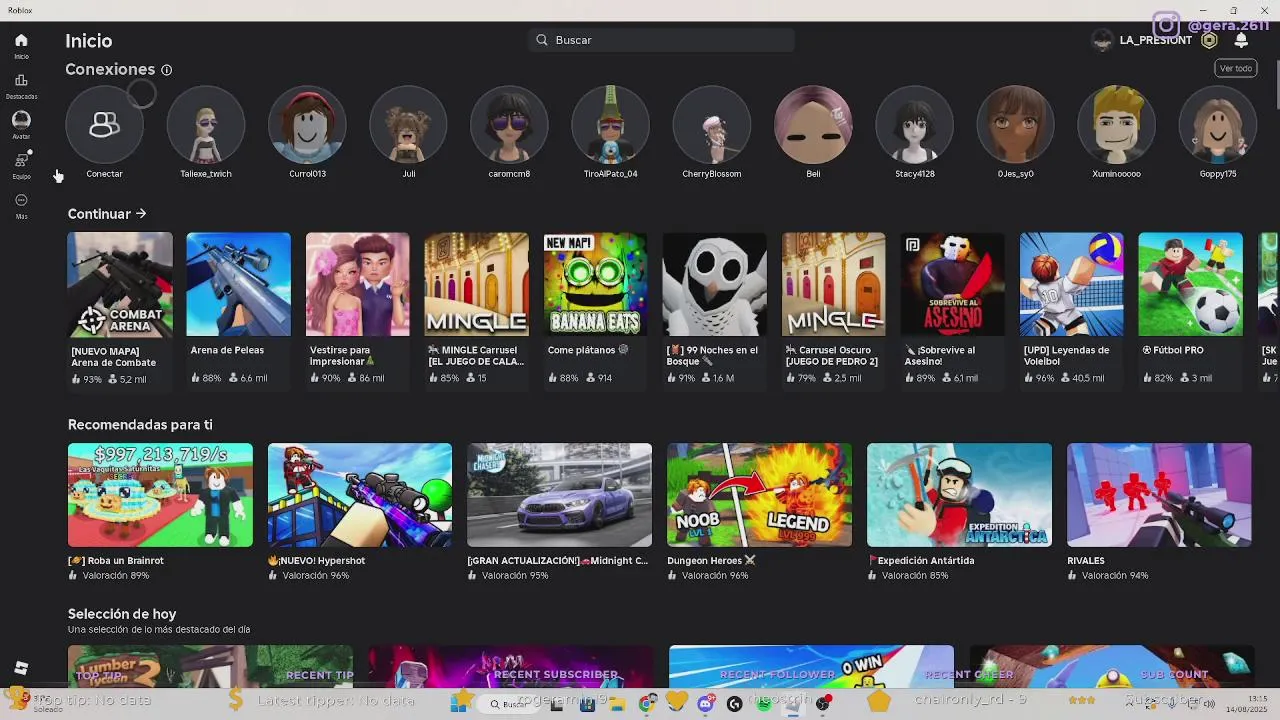Click Valoración 89% under Roba un Brainrot
This screenshot has width=1280, height=720.
pos(109,576)
